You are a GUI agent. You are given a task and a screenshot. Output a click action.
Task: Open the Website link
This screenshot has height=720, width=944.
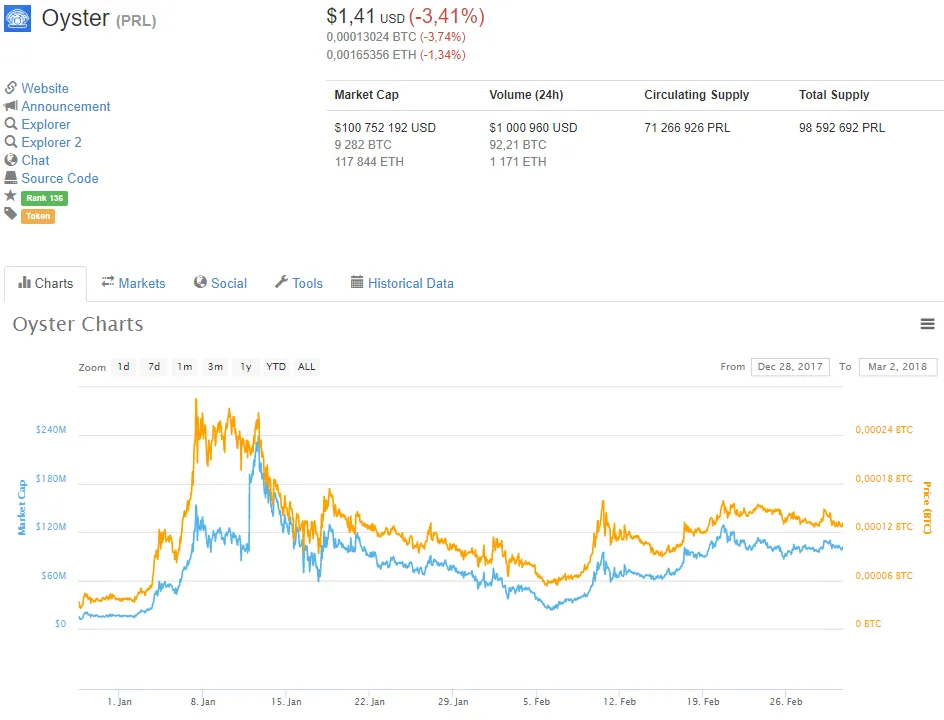[x=45, y=88]
